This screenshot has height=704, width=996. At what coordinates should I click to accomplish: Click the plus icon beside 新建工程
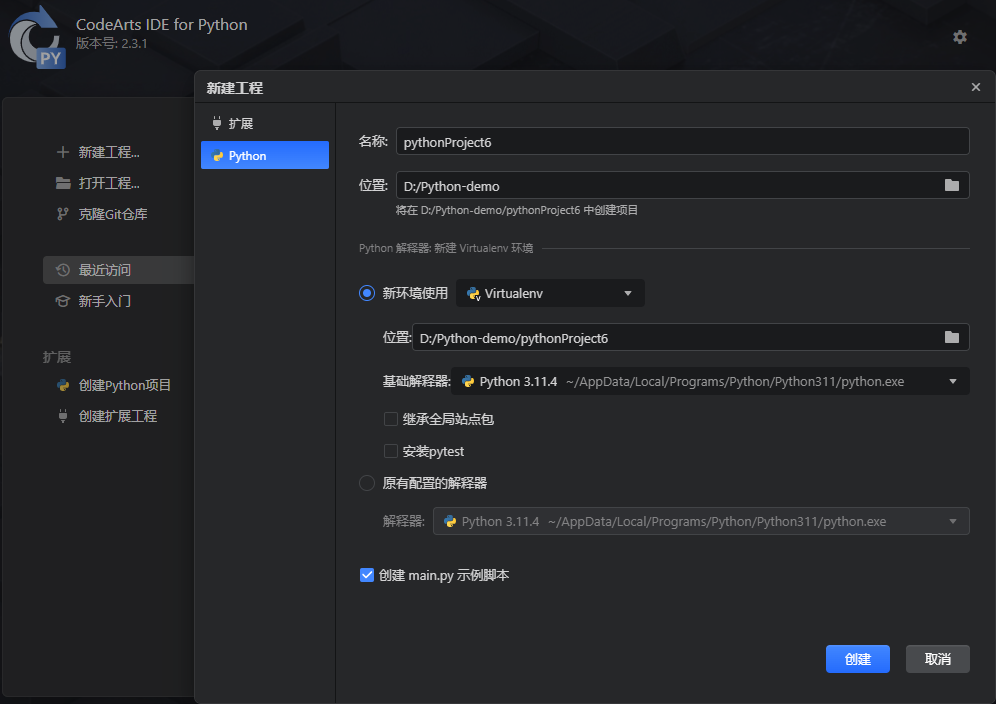tap(62, 152)
